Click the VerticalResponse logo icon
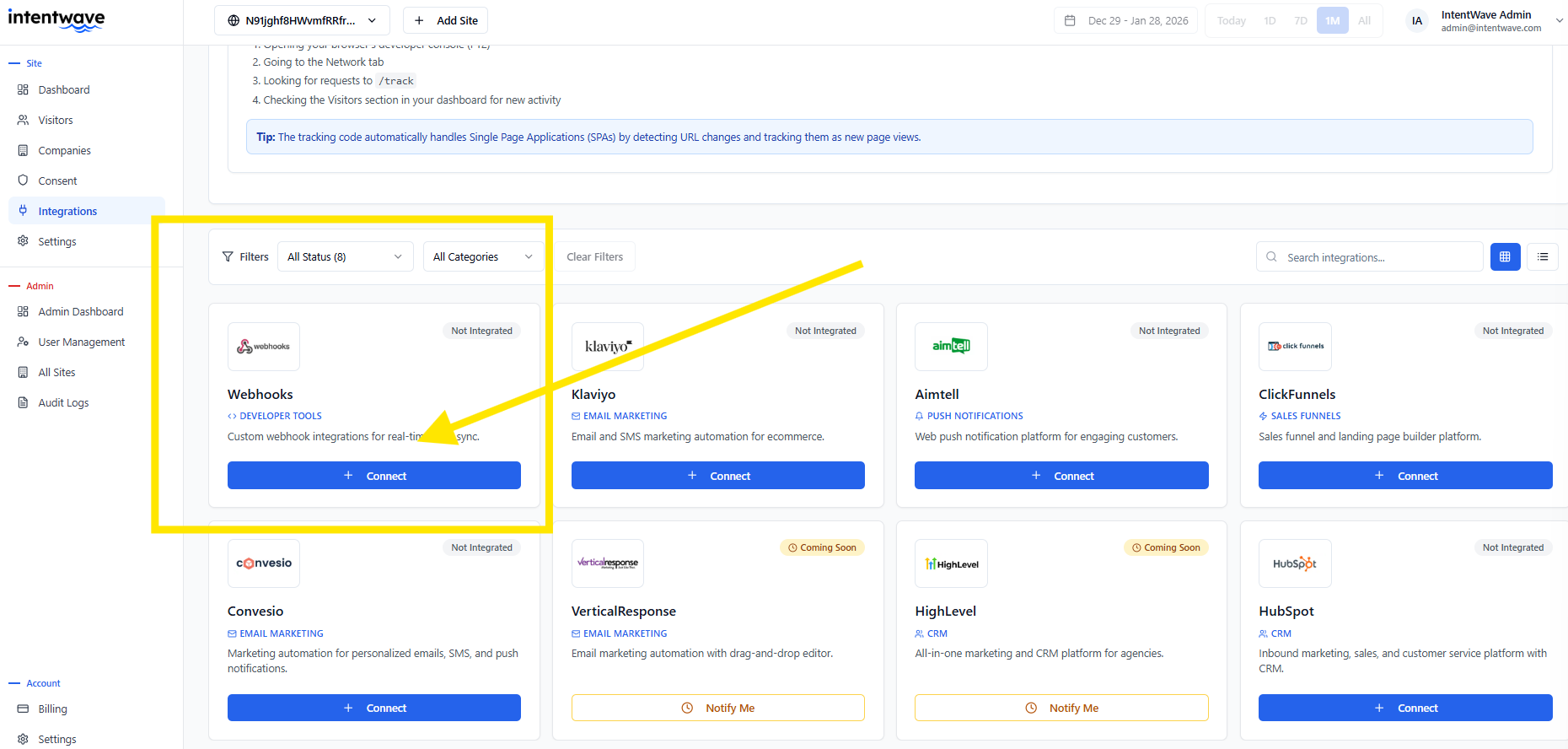1568x749 pixels. pyautogui.click(x=607, y=563)
